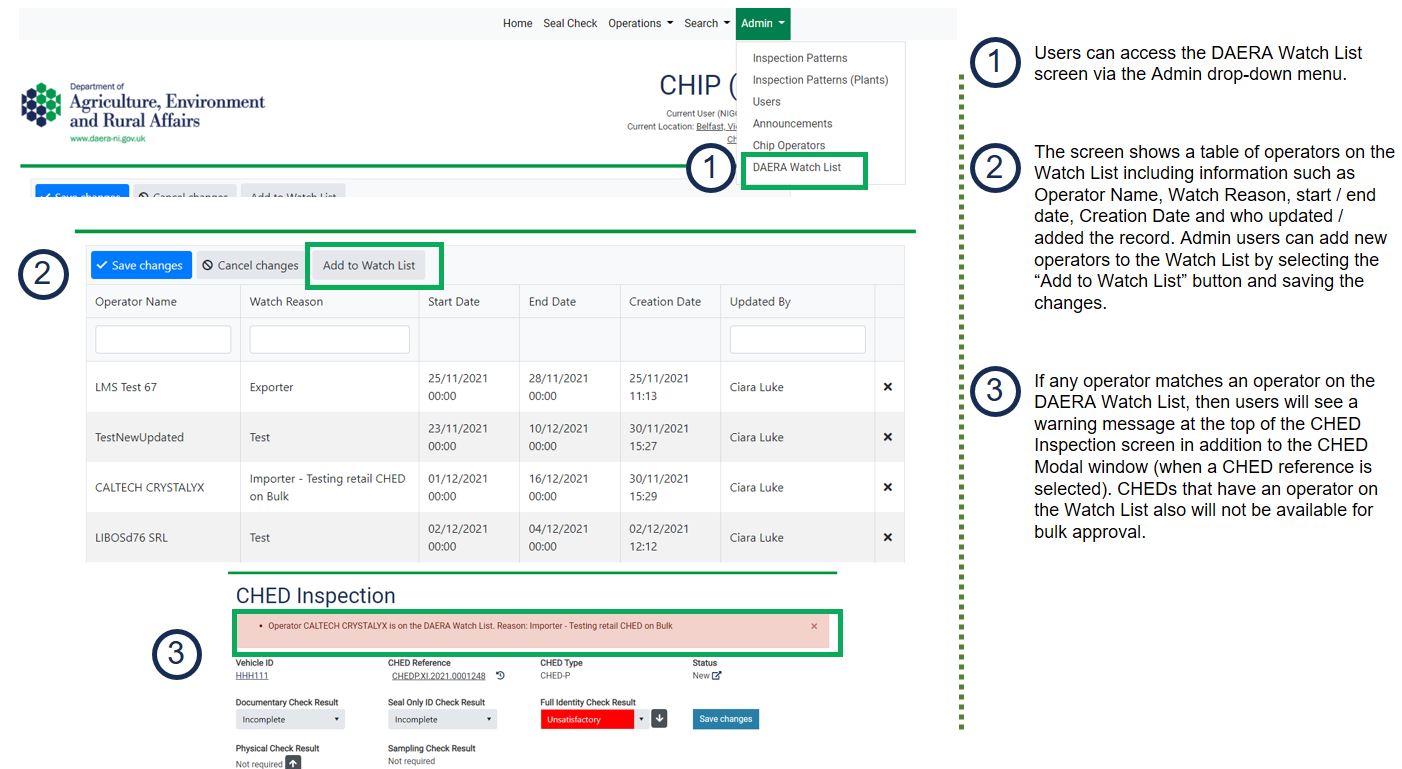Expand the Seal Only ID Check Result dropdown
The height and width of the screenshot is (769, 1402).
pyautogui.click(x=442, y=719)
